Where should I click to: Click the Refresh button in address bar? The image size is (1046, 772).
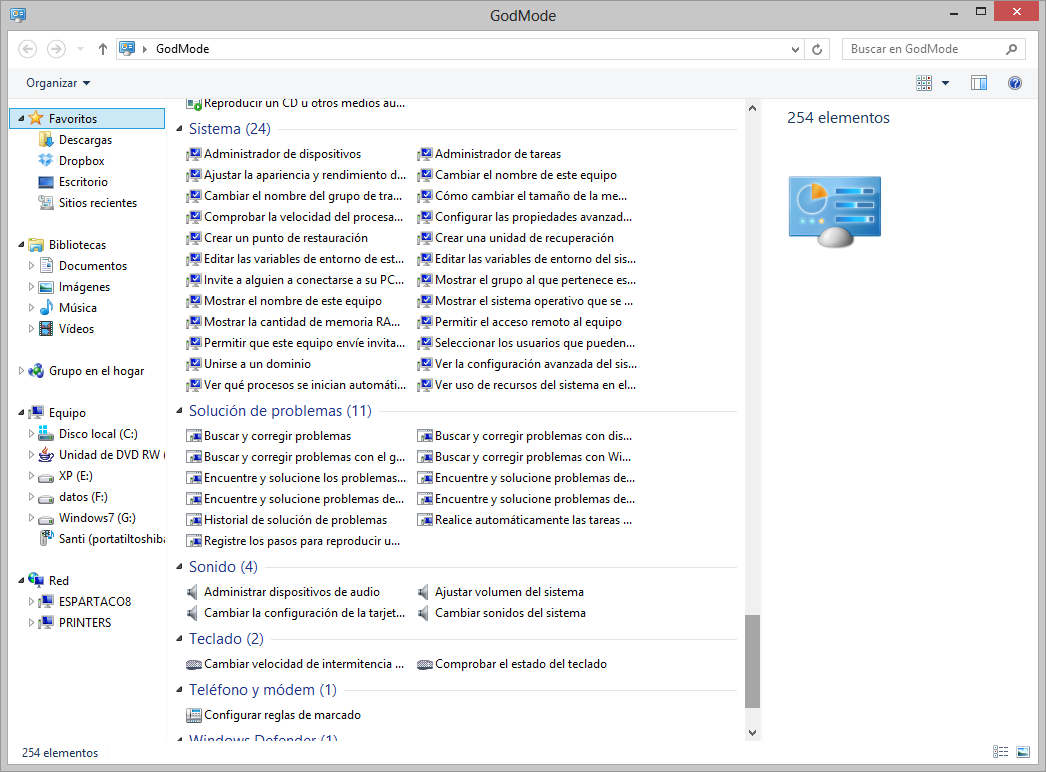pyautogui.click(x=818, y=49)
